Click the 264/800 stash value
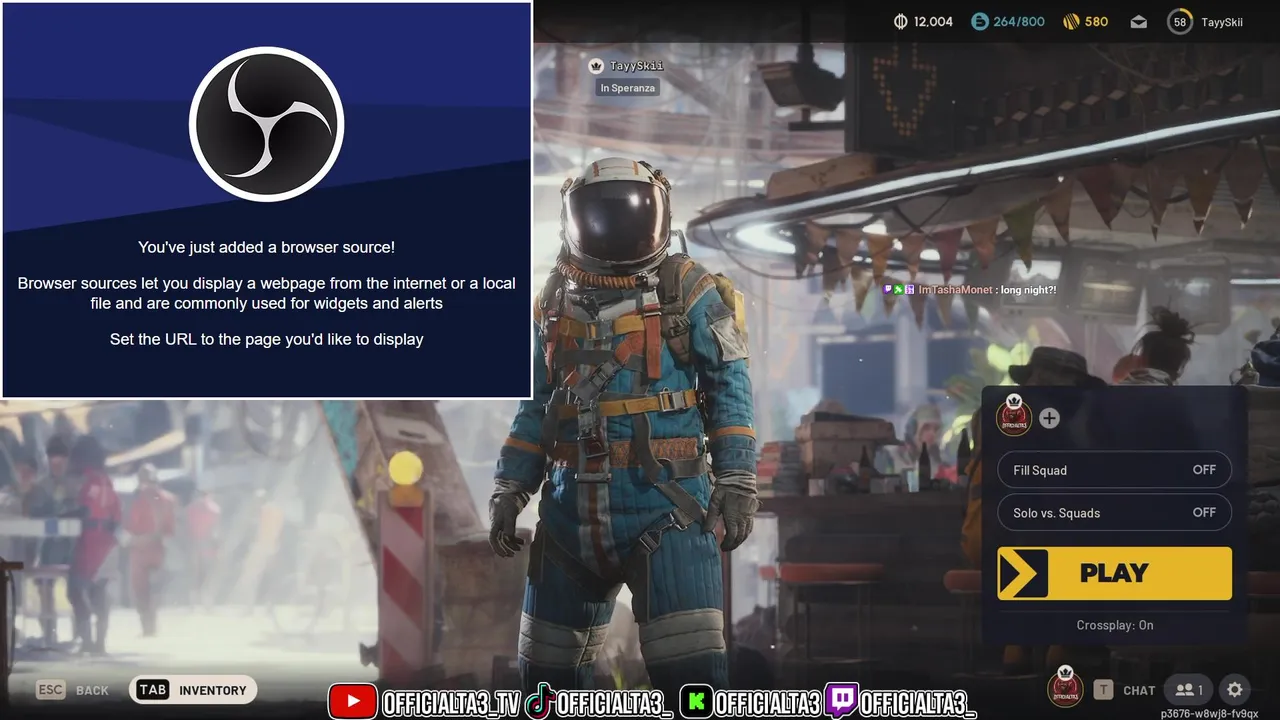 pyautogui.click(x=1019, y=22)
